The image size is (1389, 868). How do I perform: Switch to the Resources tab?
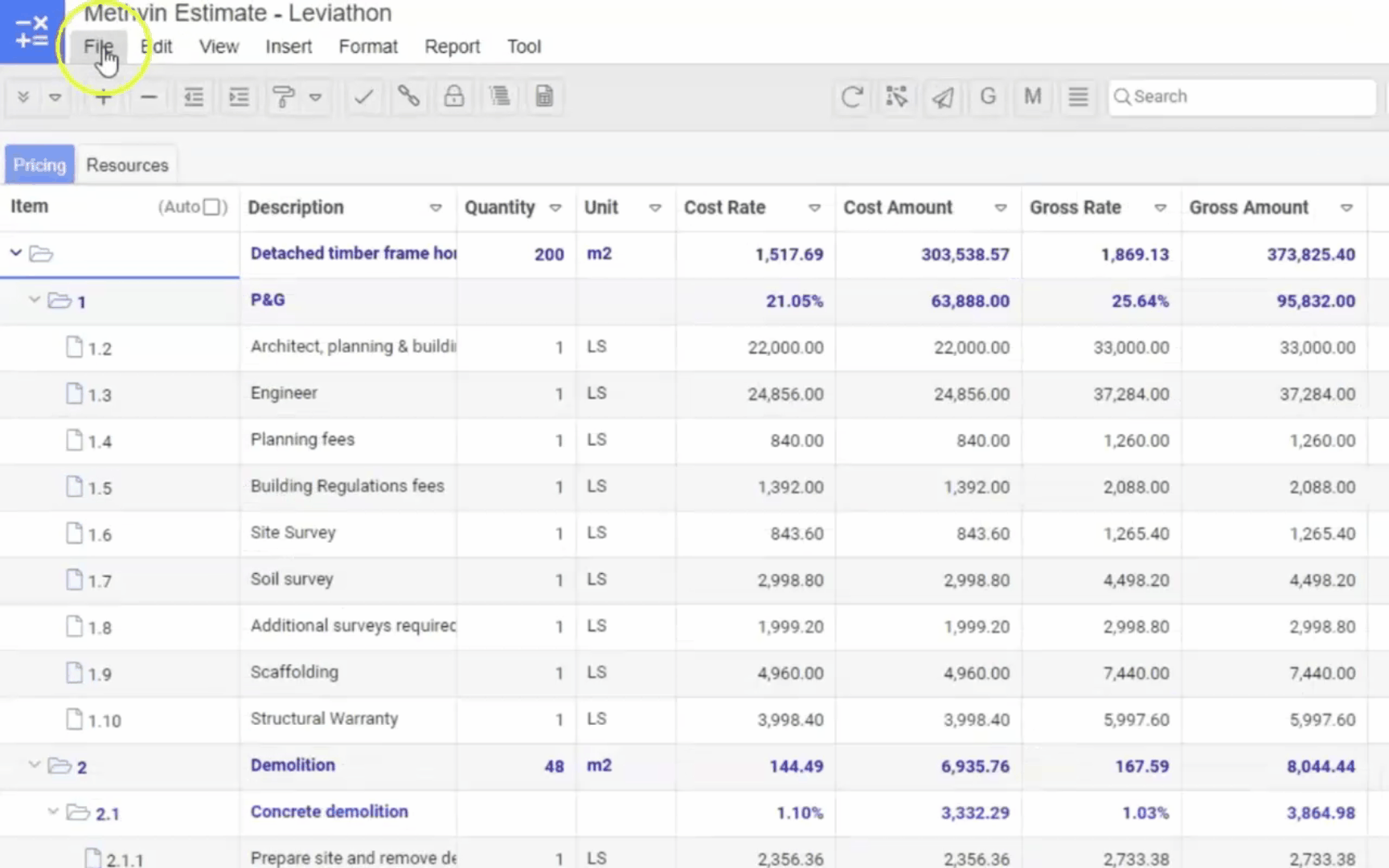pyautogui.click(x=127, y=165)
